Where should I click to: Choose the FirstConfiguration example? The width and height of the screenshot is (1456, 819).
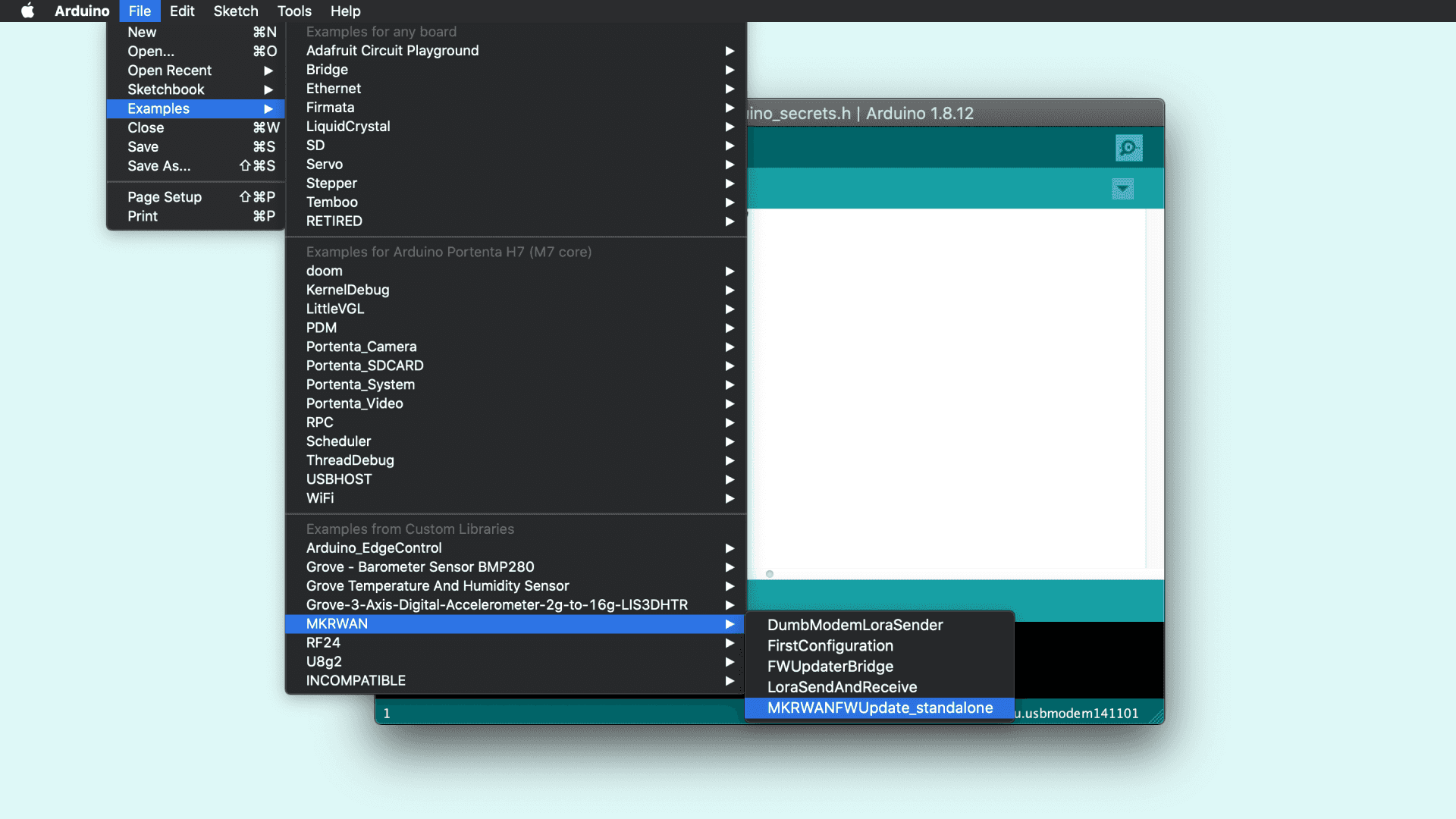tap(830, 645)
